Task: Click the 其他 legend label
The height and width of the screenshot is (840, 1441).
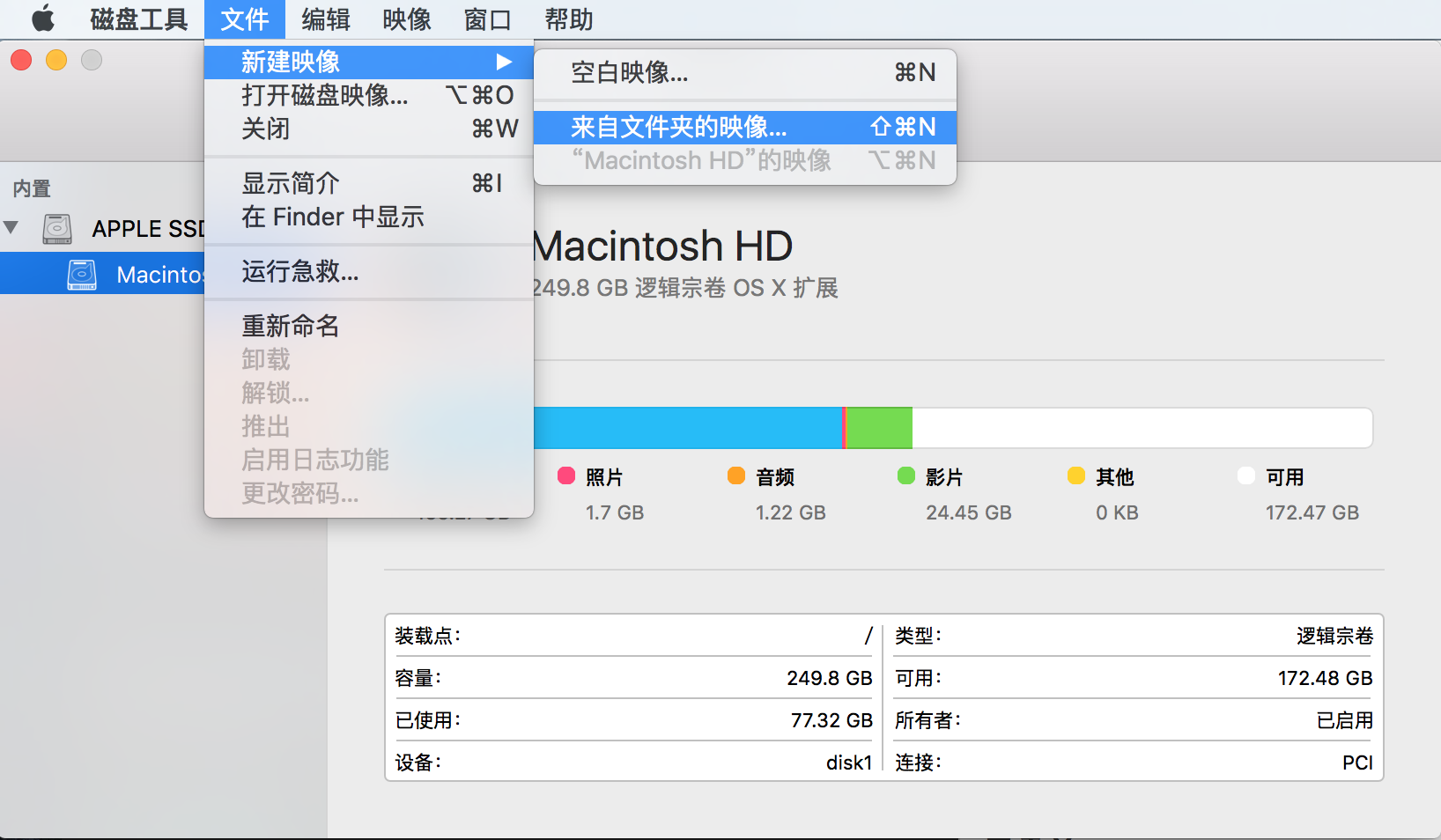Action: coord(1115,477)
